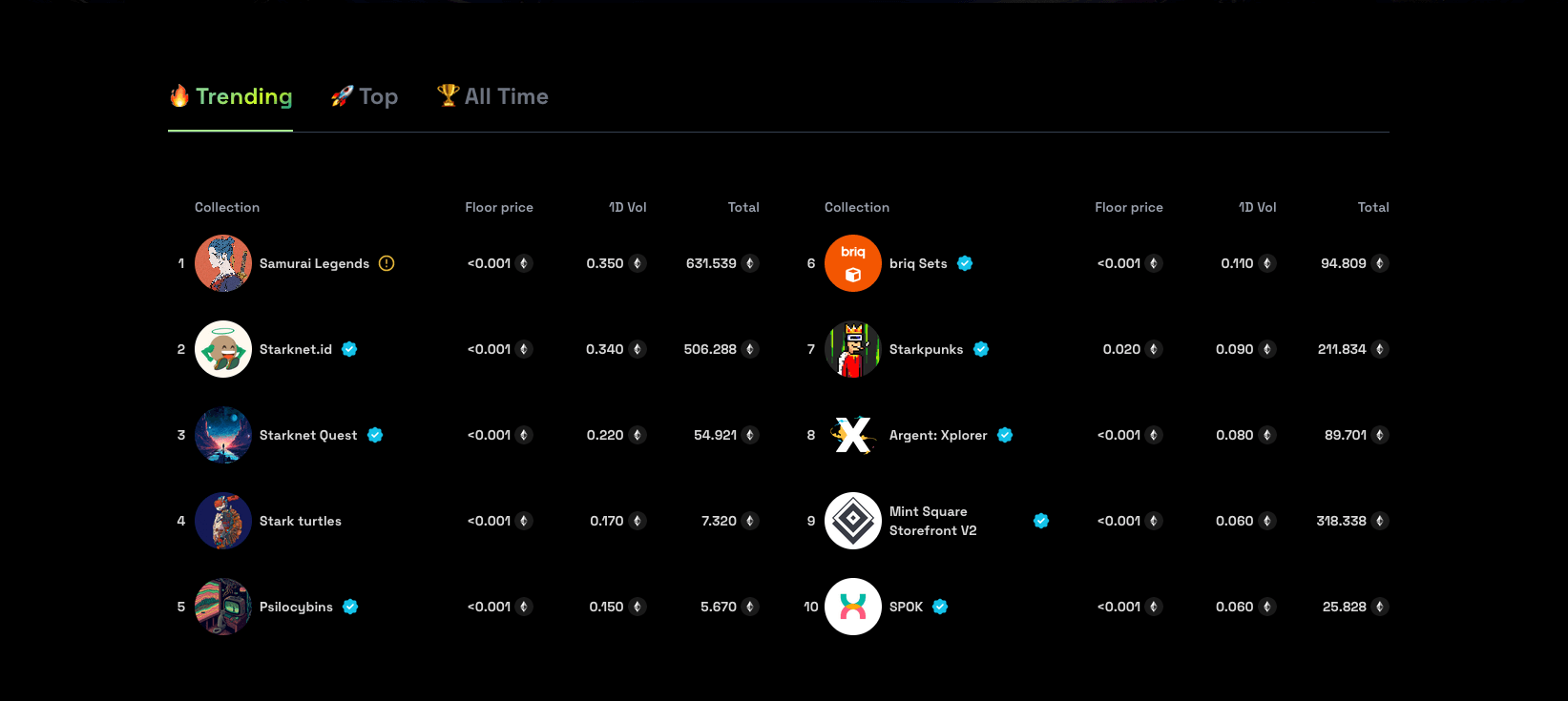Viewport: 1568px width, 701px height.
Task: Click Starknet.id total 506.288
Action: [710, 349]
